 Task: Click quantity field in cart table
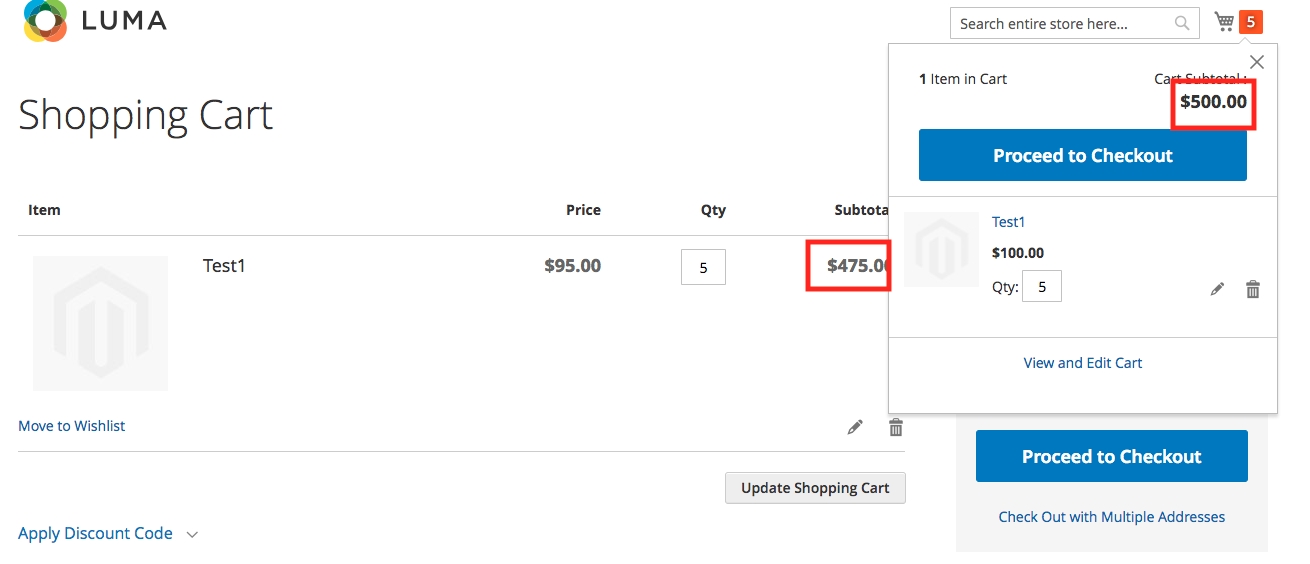(x=703, y=268)
